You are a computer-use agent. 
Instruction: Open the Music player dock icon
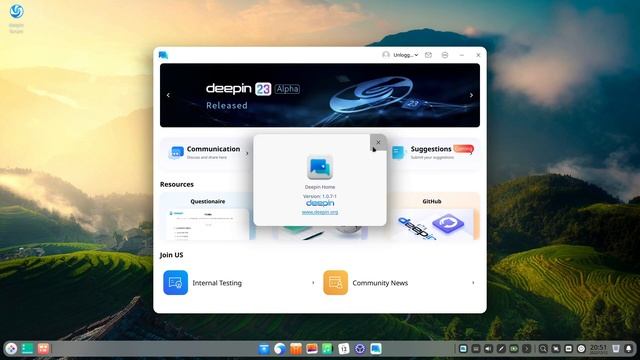point(328,349)
